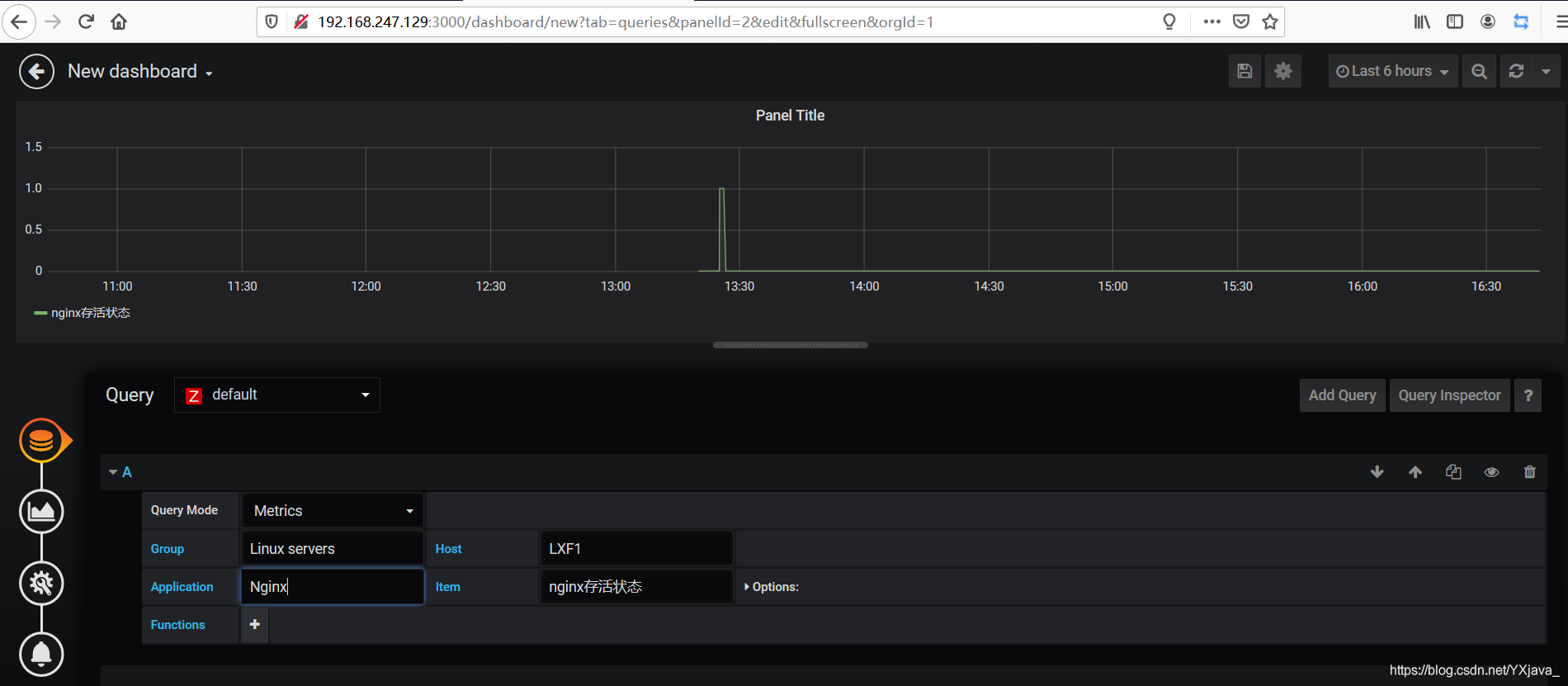Open Firefox account icon

1488,21
